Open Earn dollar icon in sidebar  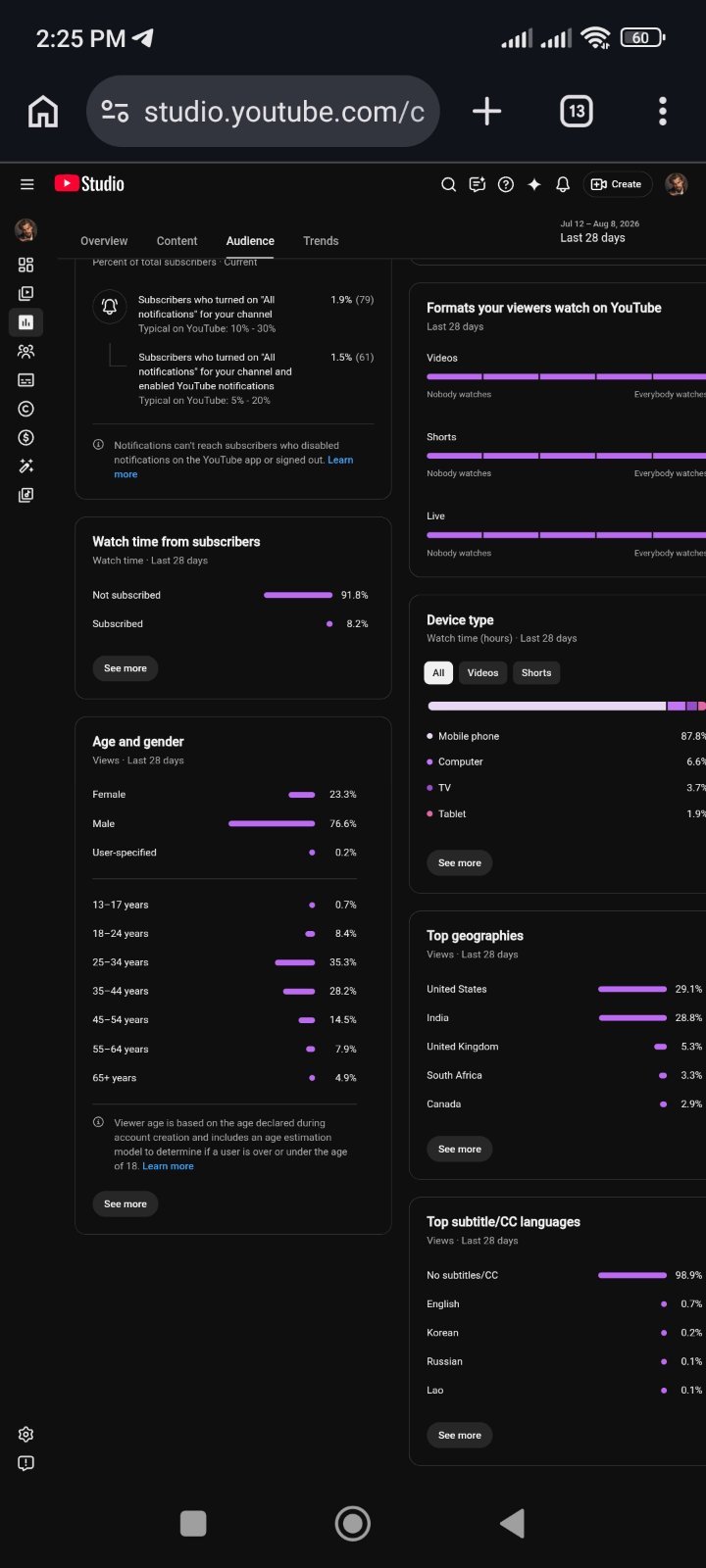tap(26, 437)
